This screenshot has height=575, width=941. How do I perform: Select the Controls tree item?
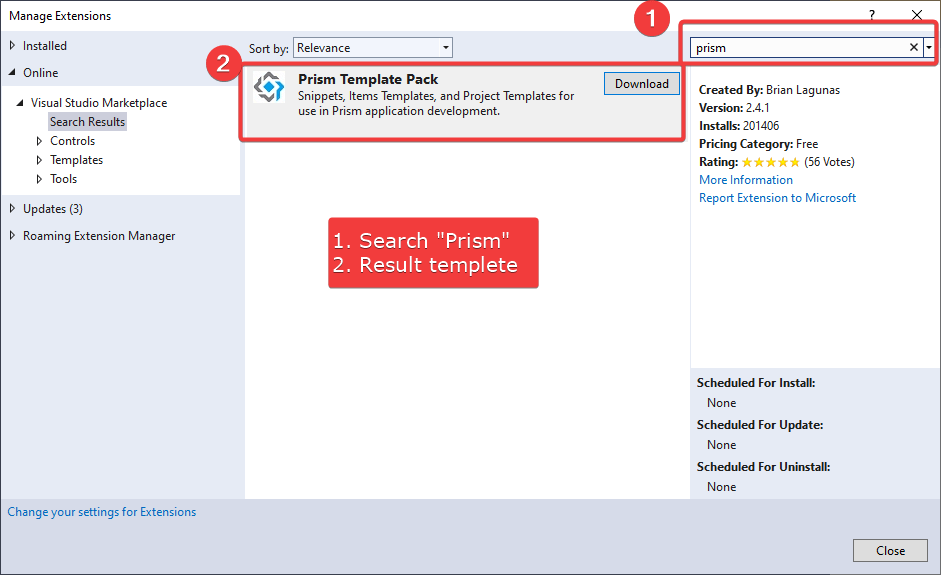pyautogui.click(x=73, y=141)
